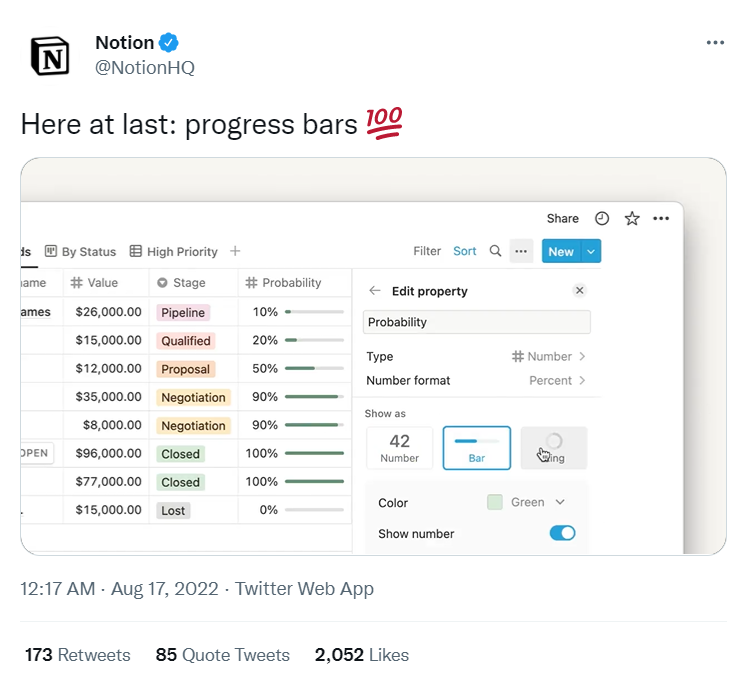Screen dimensions: 742x686
Task: Open the 173 Retweets link
Action: point(78,655)
